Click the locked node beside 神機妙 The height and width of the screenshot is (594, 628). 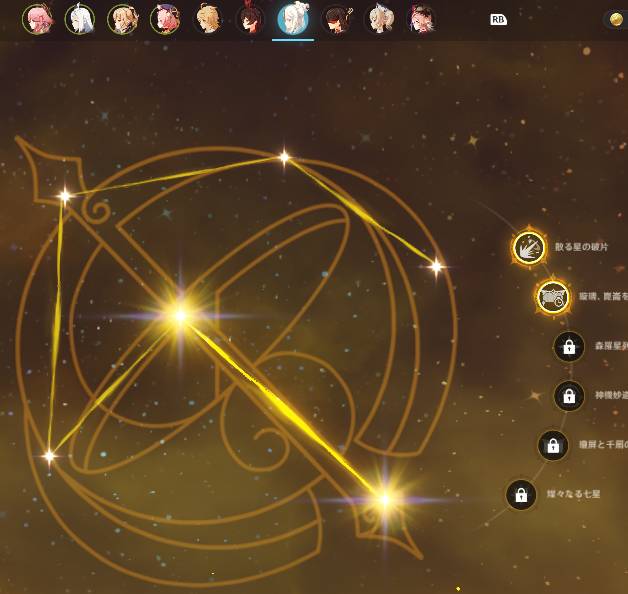569,396
